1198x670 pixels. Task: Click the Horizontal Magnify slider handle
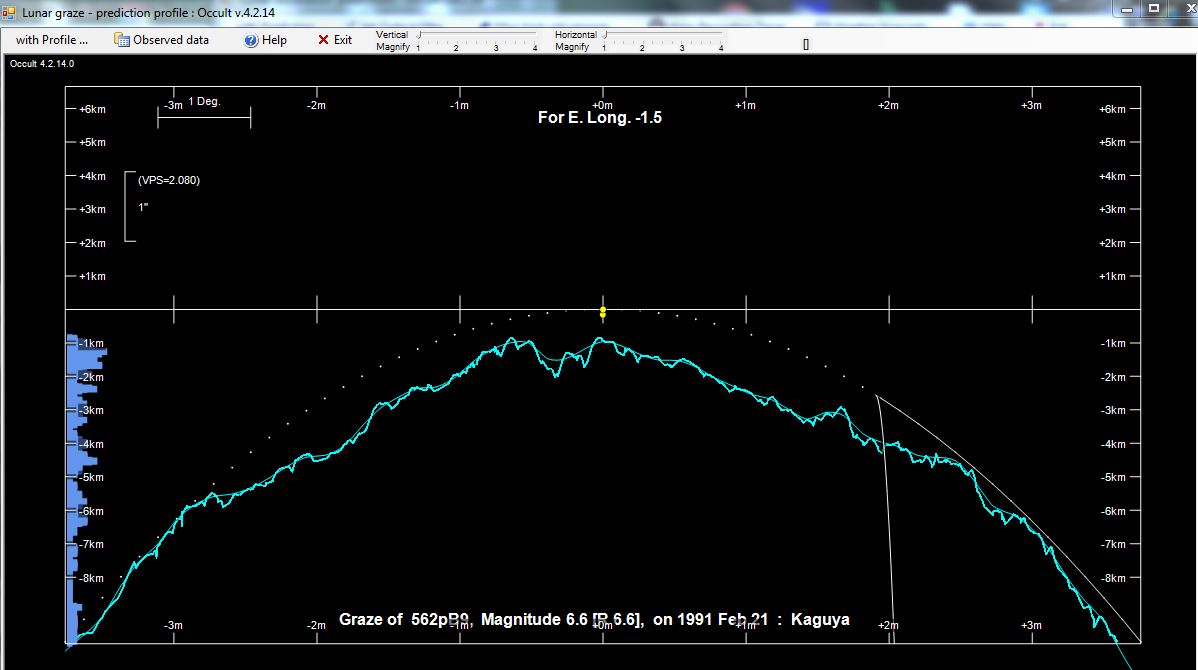click(x=605, y=35)
